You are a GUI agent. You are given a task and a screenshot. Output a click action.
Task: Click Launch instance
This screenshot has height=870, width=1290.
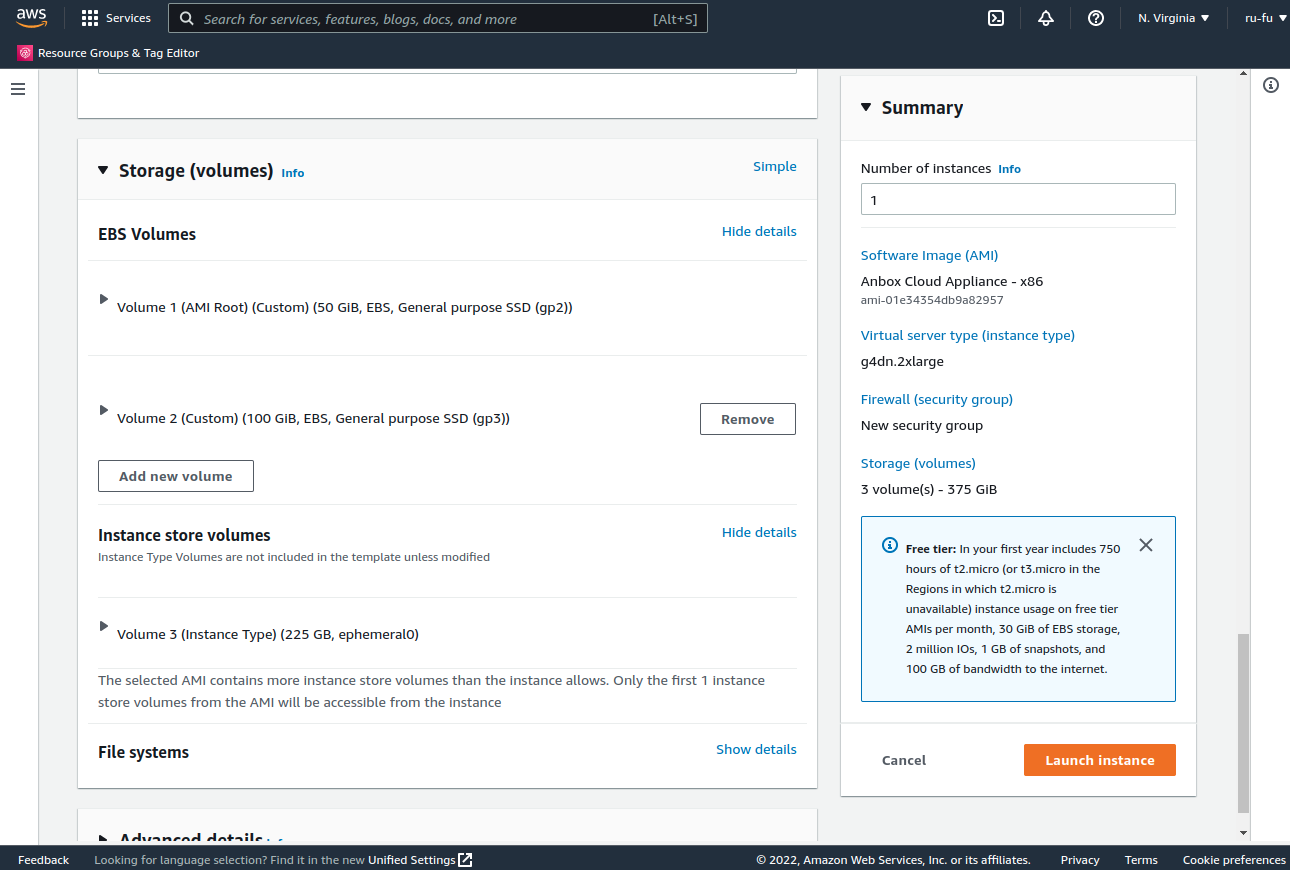click(1100, 760)
